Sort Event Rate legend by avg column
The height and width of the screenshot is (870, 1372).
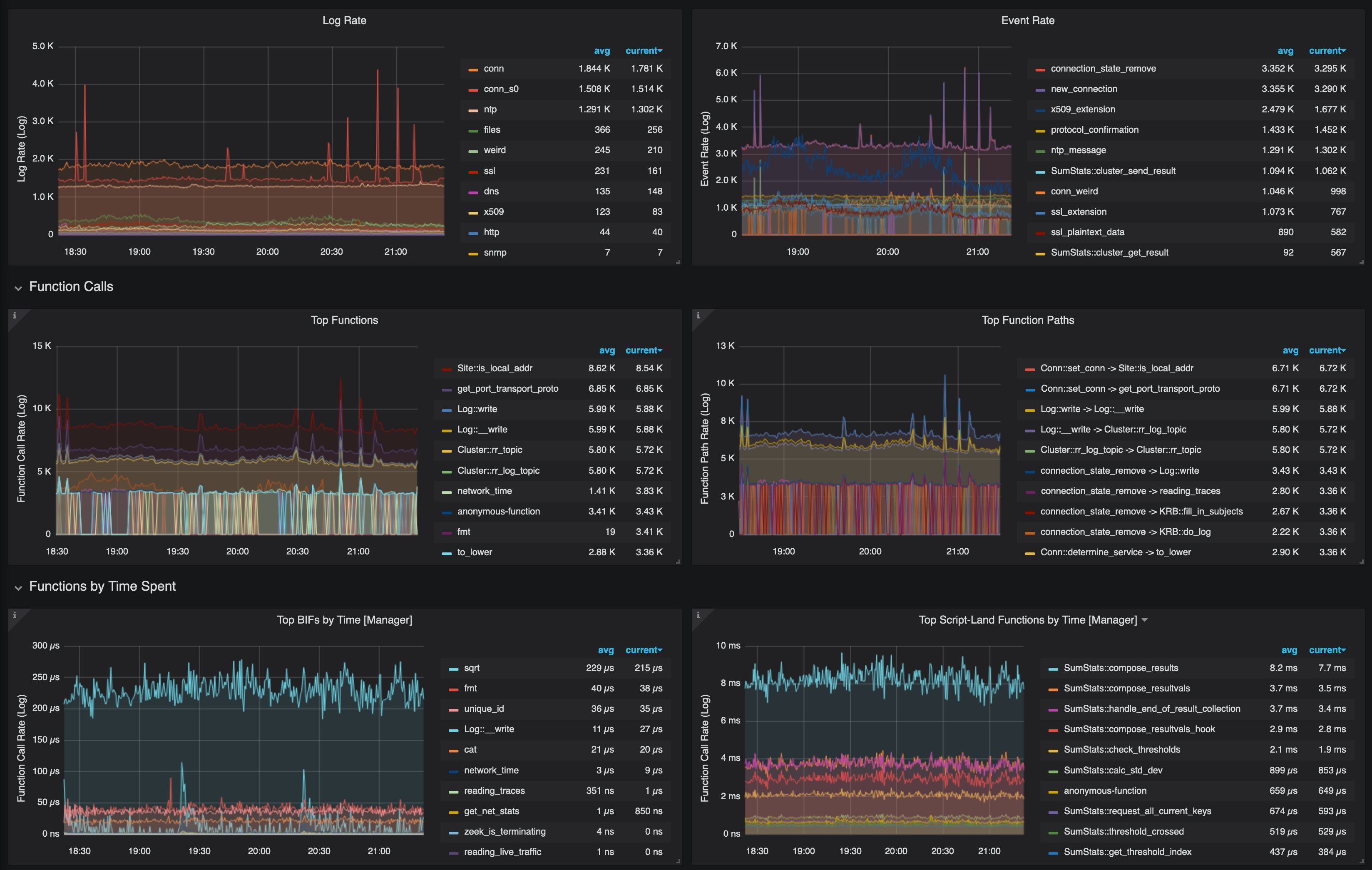coord(1285,51)
